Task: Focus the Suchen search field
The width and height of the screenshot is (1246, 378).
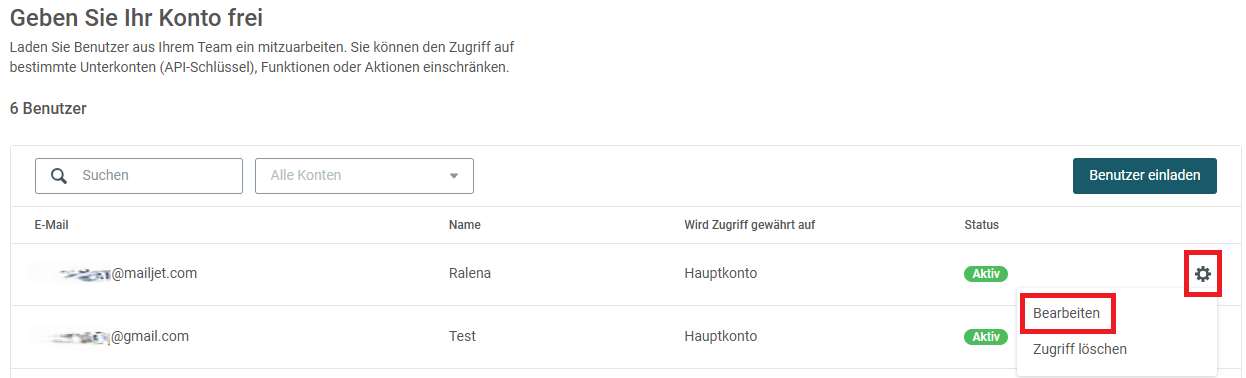Action: [x=139, y=176]
